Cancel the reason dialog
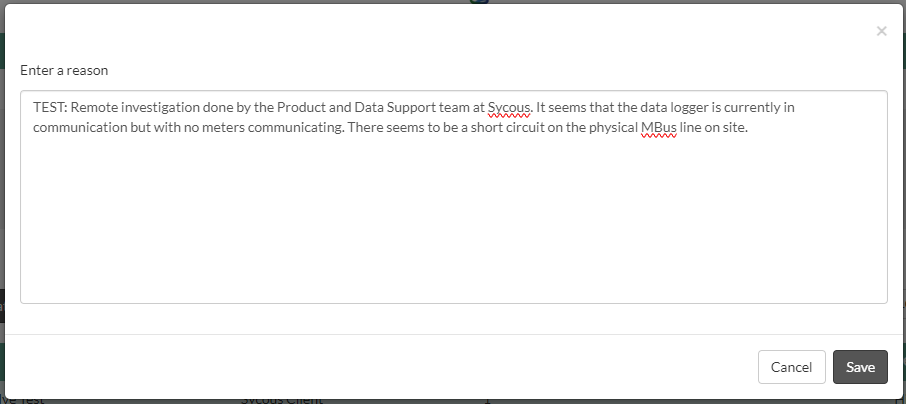 pos(792,367)
